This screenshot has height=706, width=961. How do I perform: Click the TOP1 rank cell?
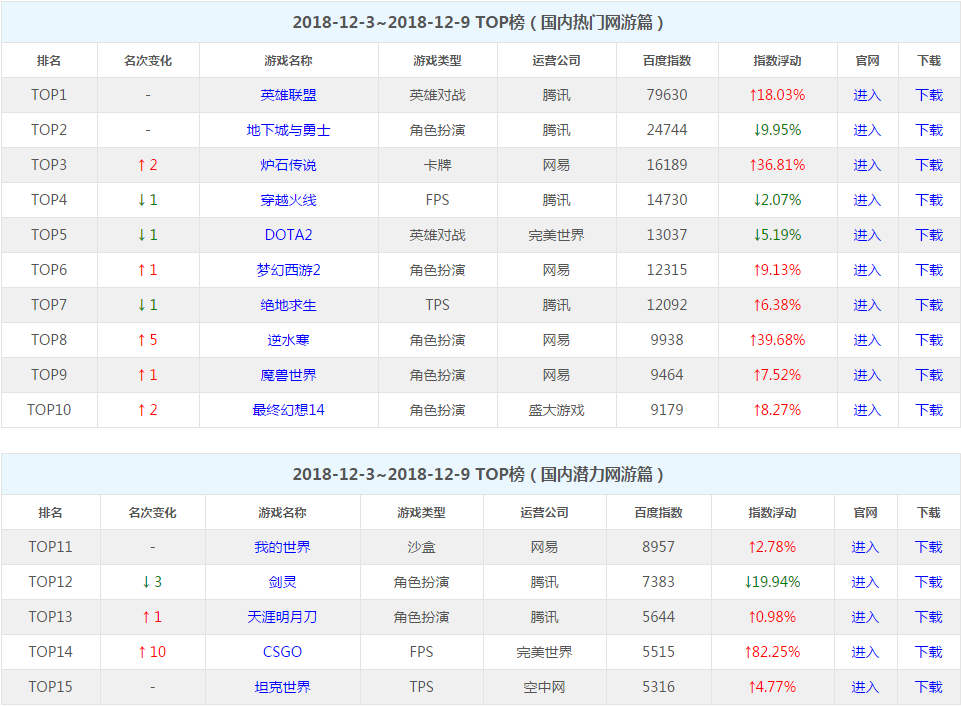(49, 95)
